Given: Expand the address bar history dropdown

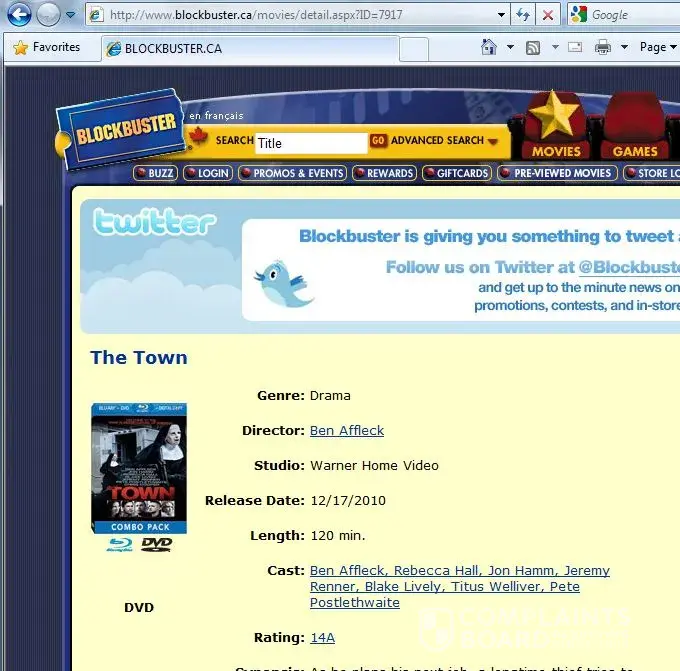Looking at the screenshot, I should click(501, 15).
